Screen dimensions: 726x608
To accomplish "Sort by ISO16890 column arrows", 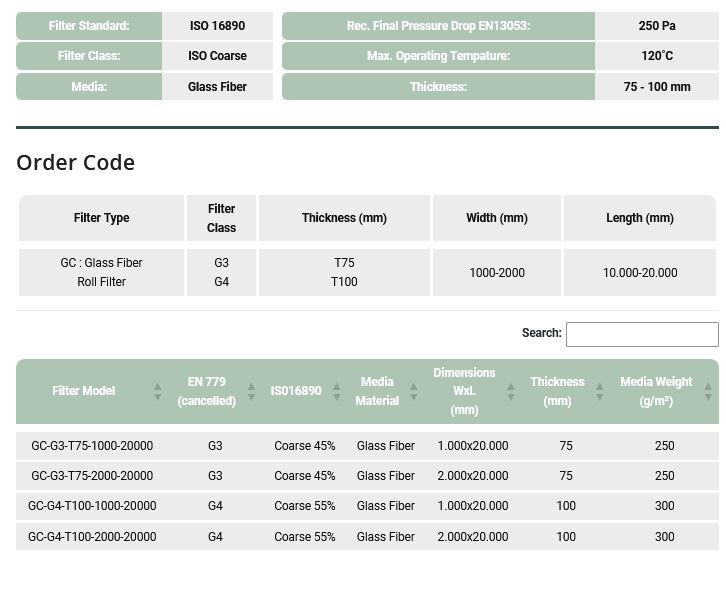I will (x=336, y=391).
